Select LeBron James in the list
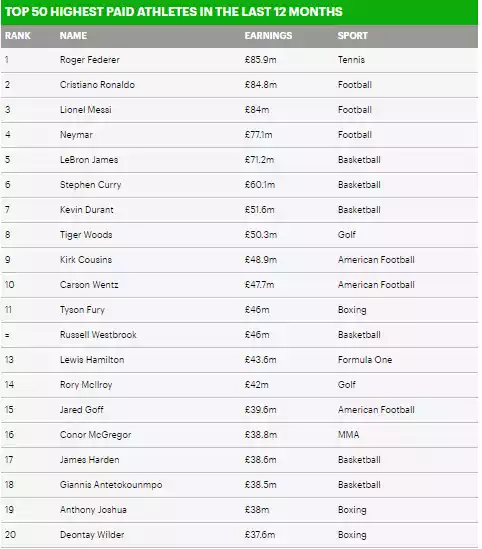This screenshot has width=482, height=549. 89,160
